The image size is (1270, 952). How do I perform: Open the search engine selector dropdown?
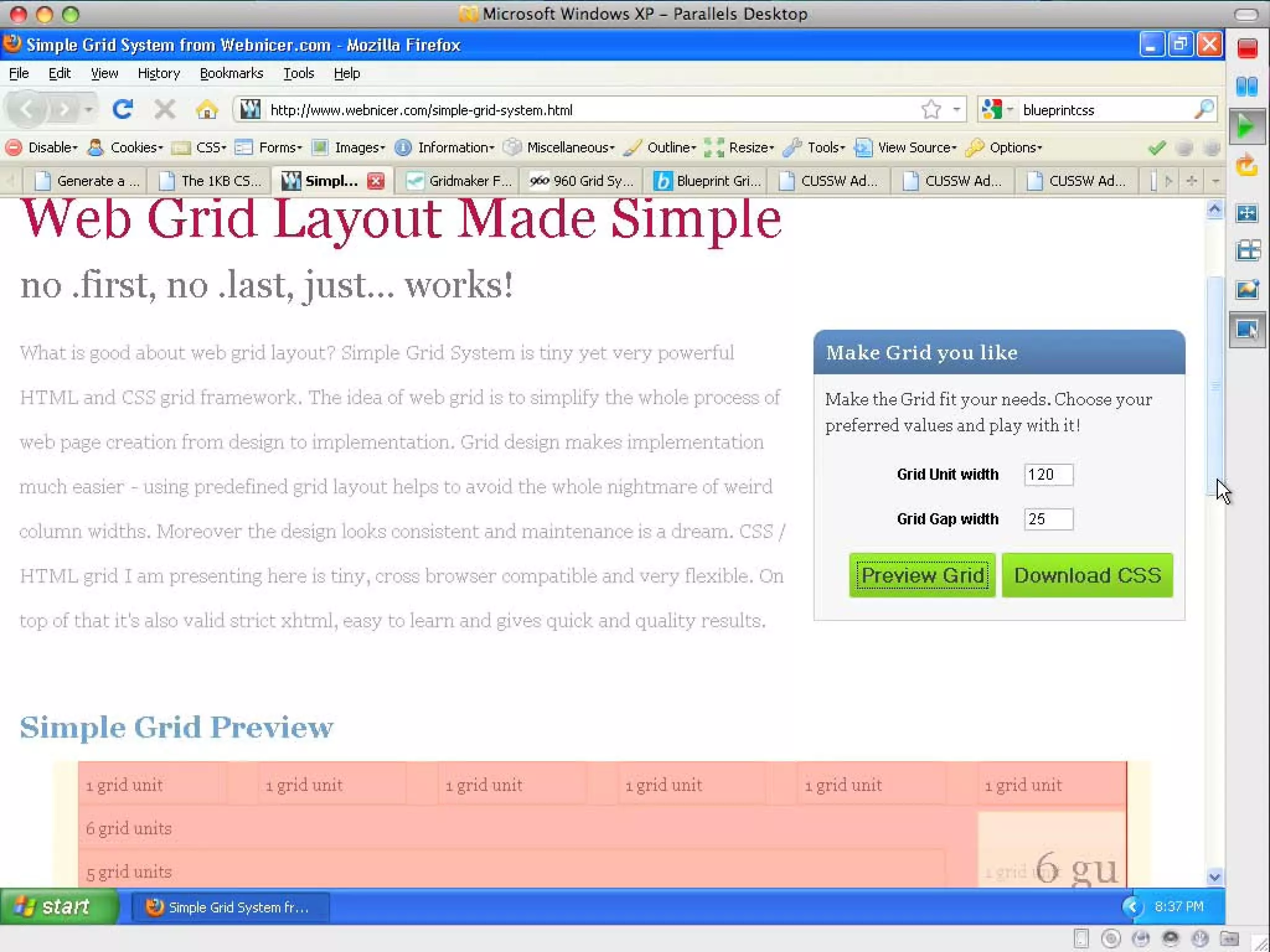998,110
